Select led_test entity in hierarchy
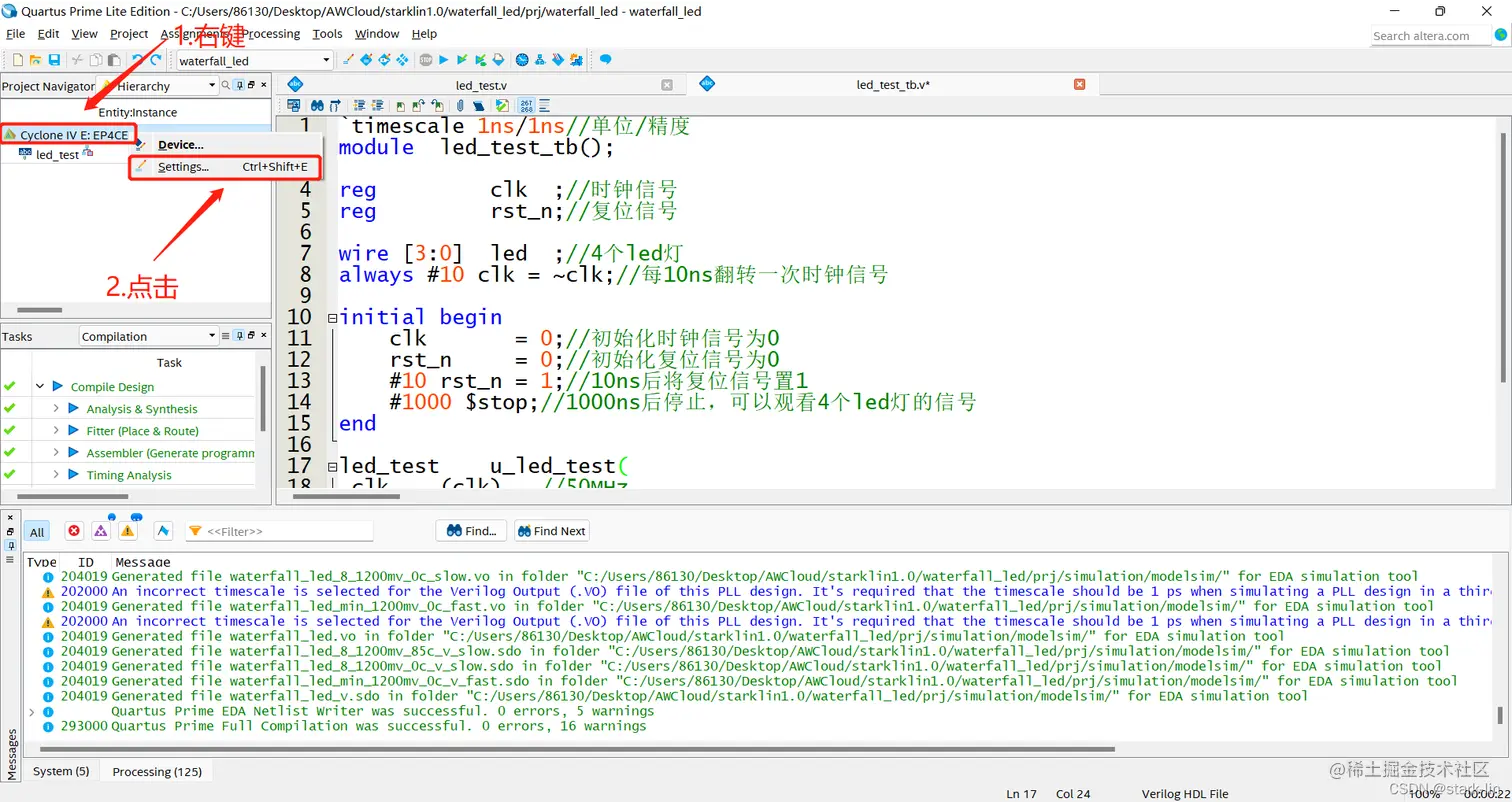Viewport: 1512px width, 802px height. [x=57, y=155]
